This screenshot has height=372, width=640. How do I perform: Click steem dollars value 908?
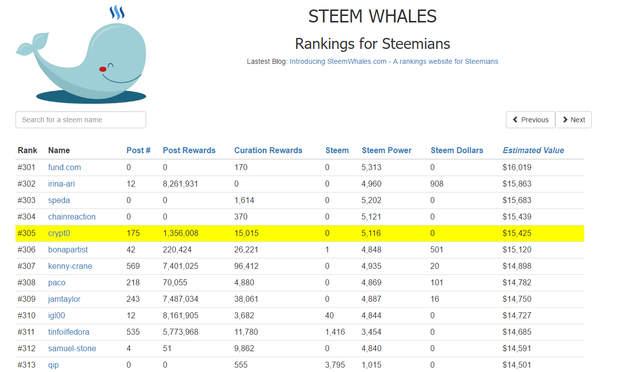point(437,184)
